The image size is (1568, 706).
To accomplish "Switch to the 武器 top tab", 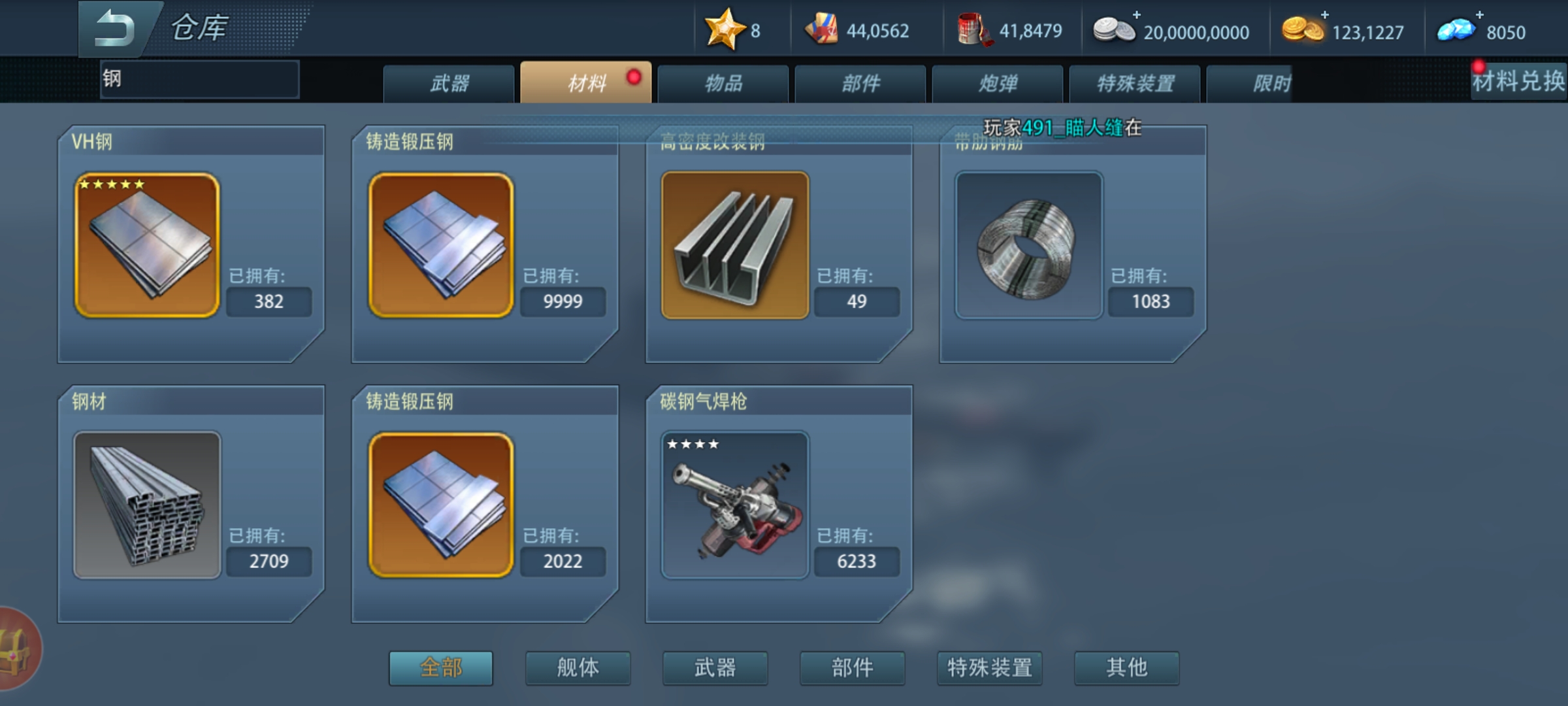I will [x=449, y=84].
